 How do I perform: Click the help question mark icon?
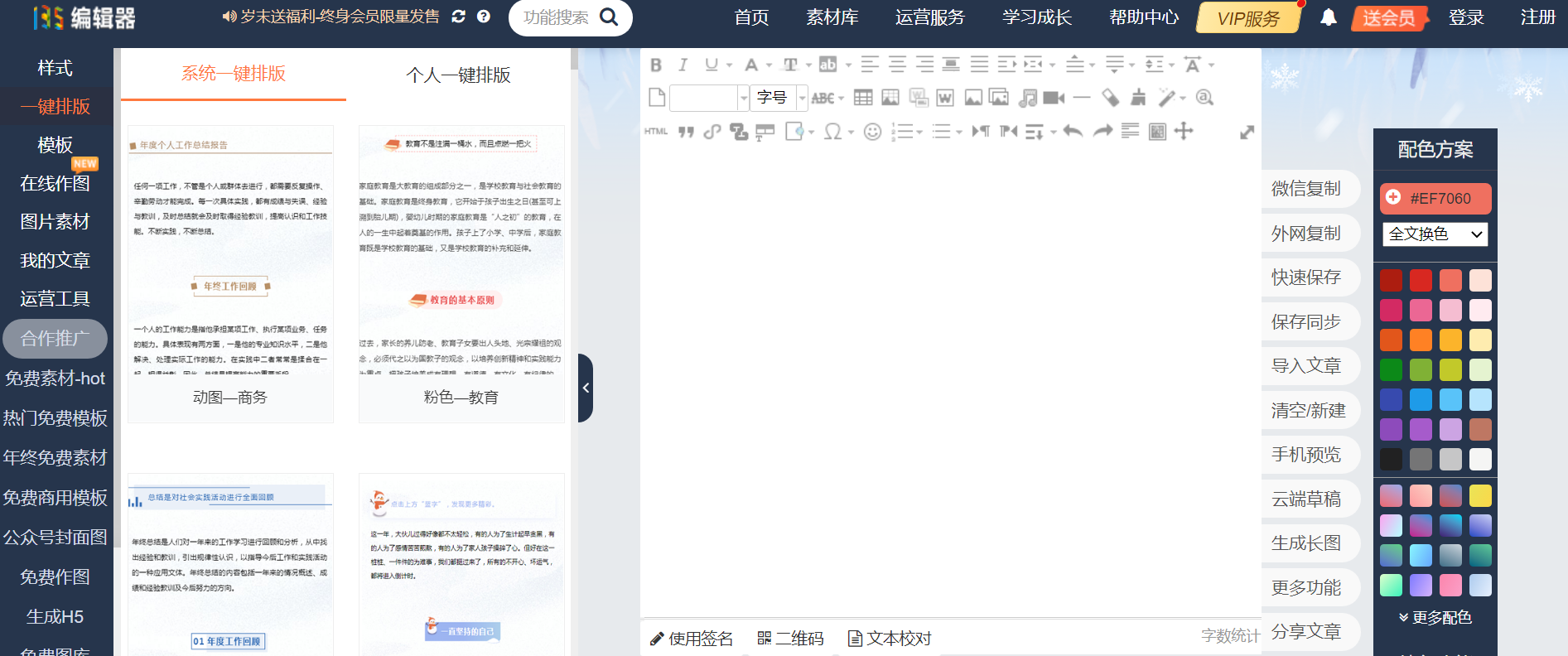(x=484, y=17)
